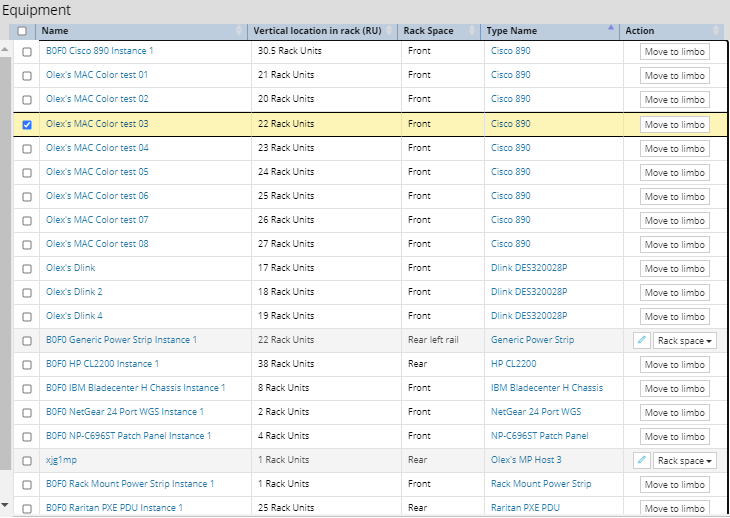The image size is (730, 518).
Task: Check the B0F0 HP CL2200 Instance 1 checkbox
Action: click(27, 364)
